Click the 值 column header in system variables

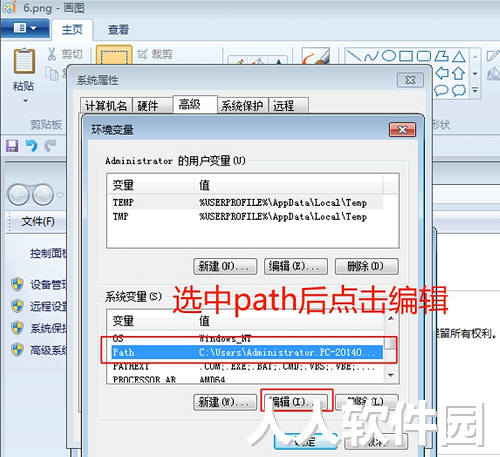[289, 321]
